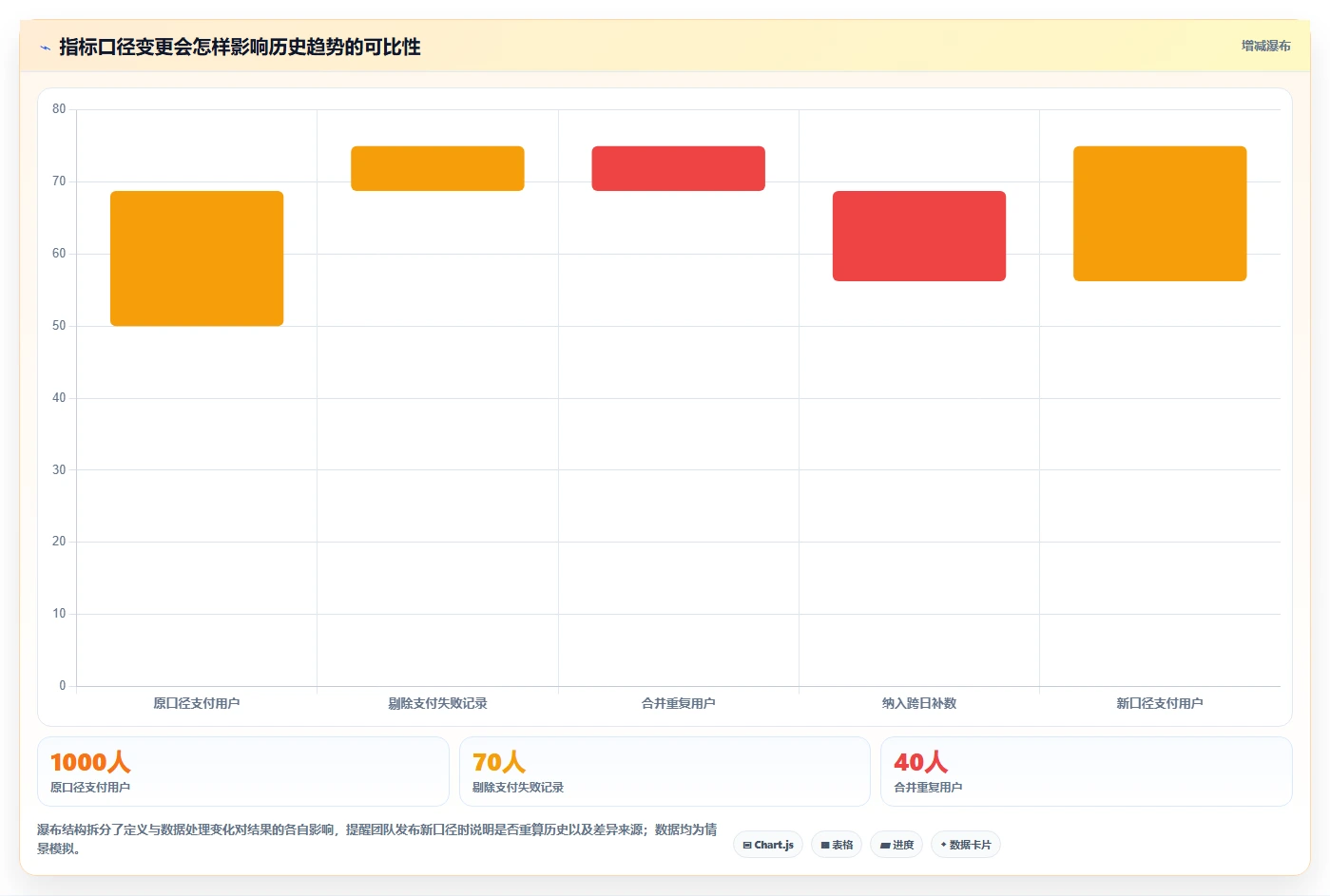Click the y-axis value 40

(x=59, y=398)
